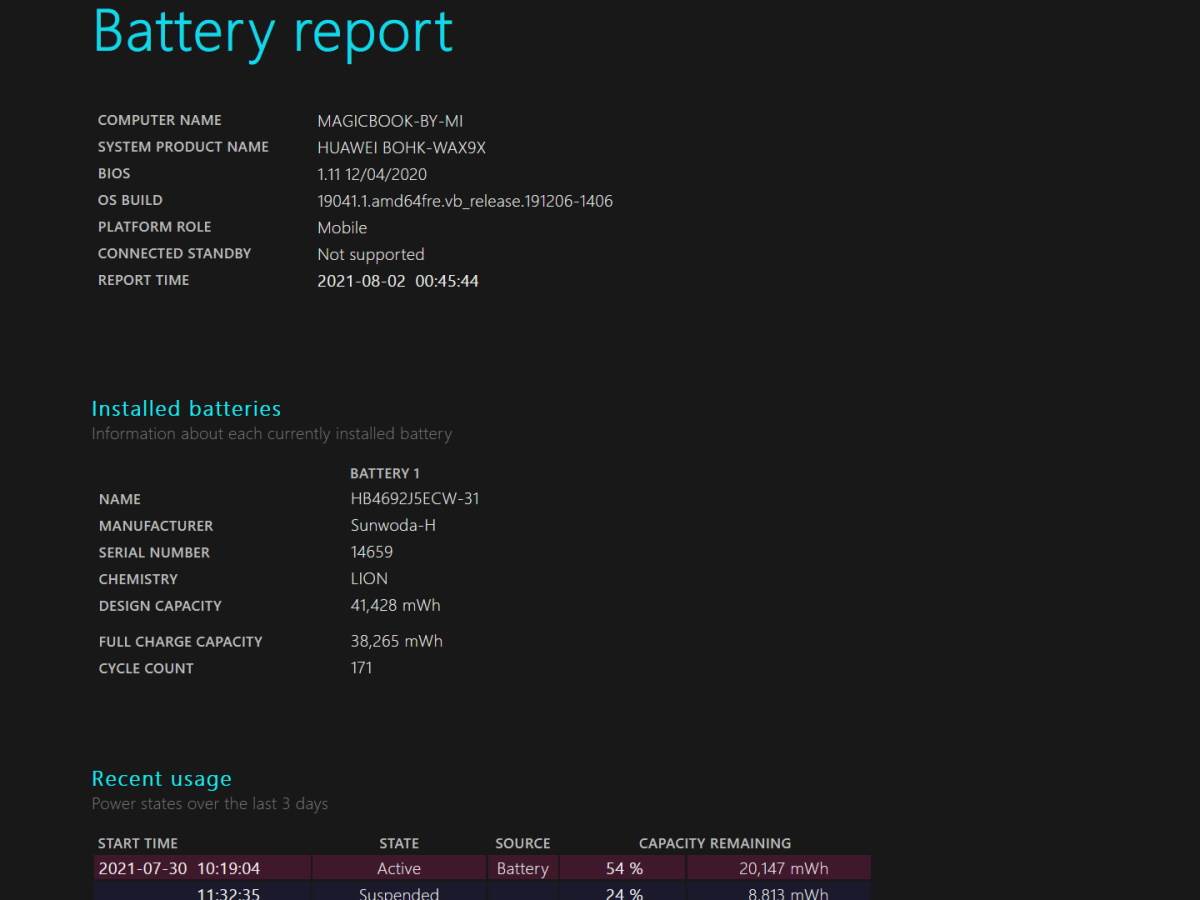Click the HB4692J5ECW-31 battery name

pos(414,498)
